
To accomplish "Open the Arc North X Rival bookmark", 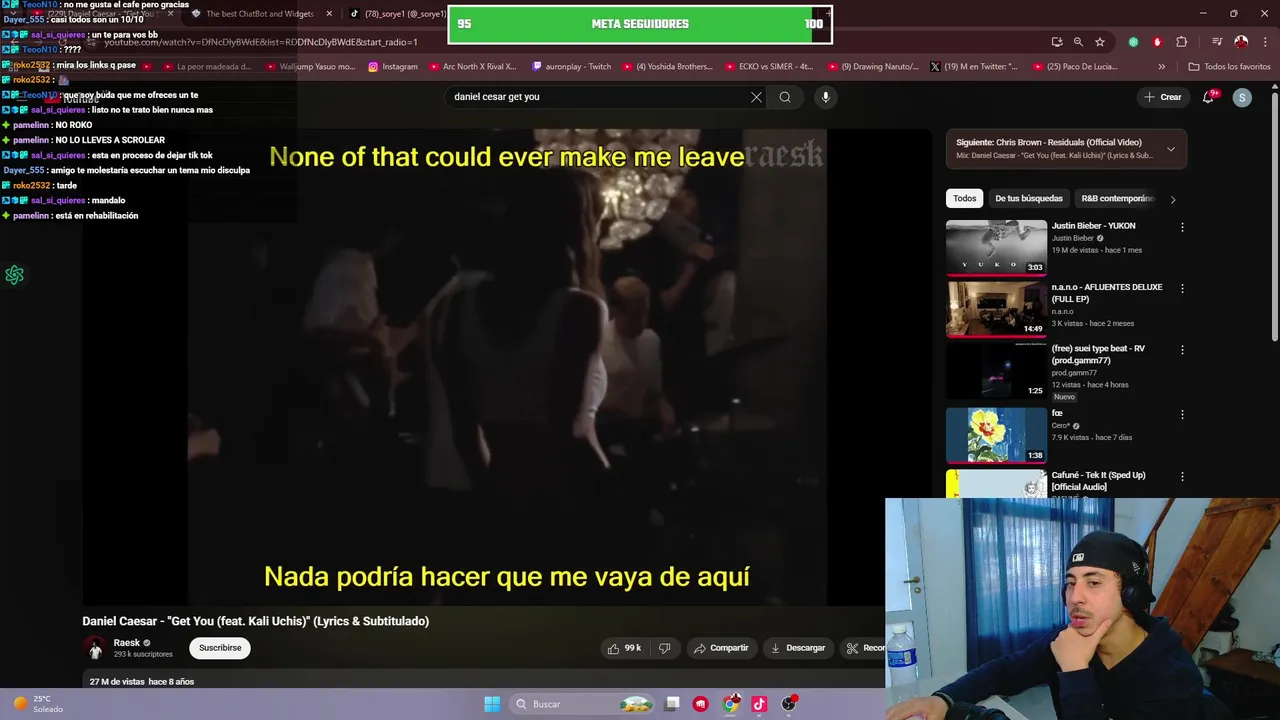I will pos(472,66).
